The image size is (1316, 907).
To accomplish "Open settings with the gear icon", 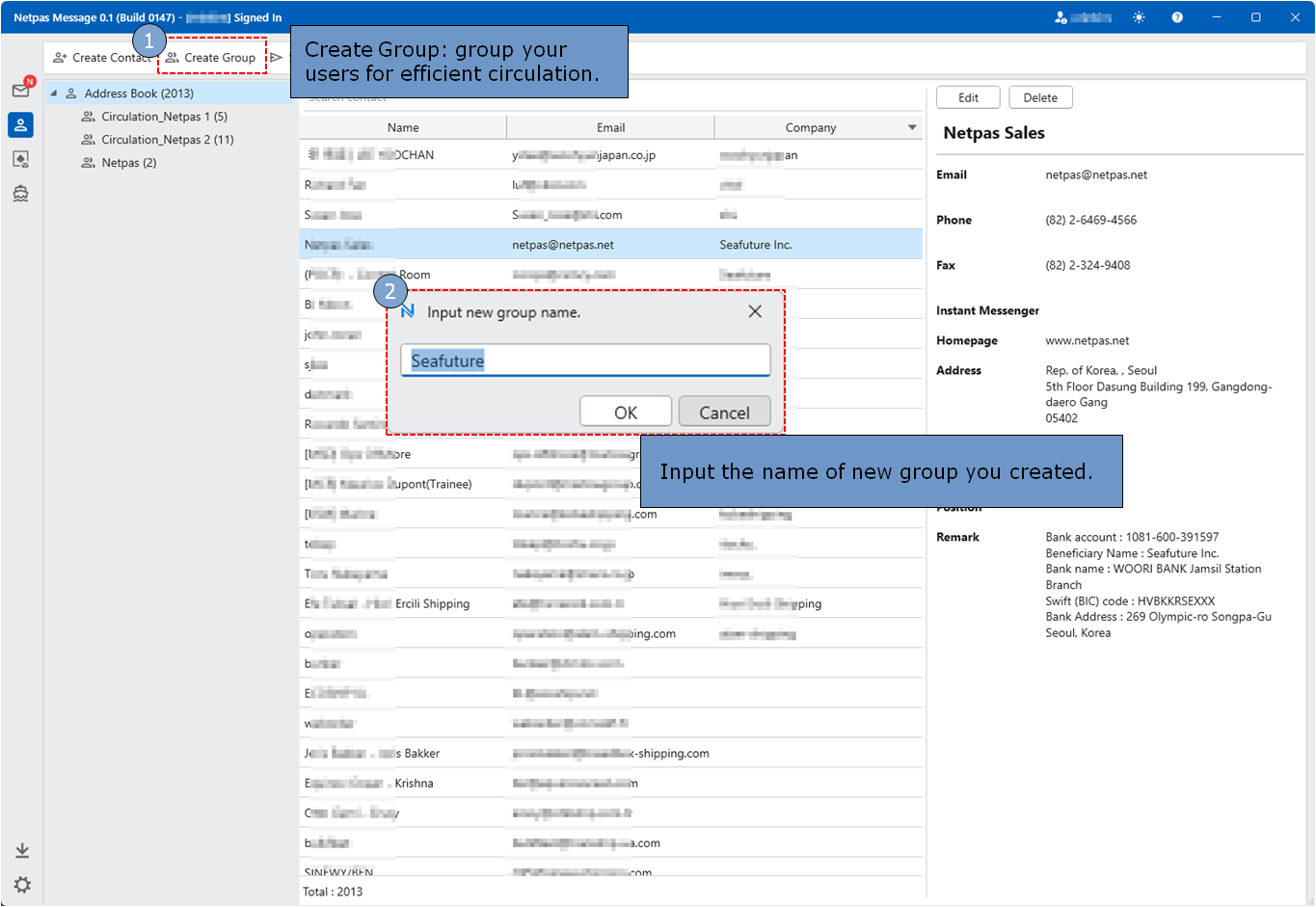I will click(x=22, y=885).
